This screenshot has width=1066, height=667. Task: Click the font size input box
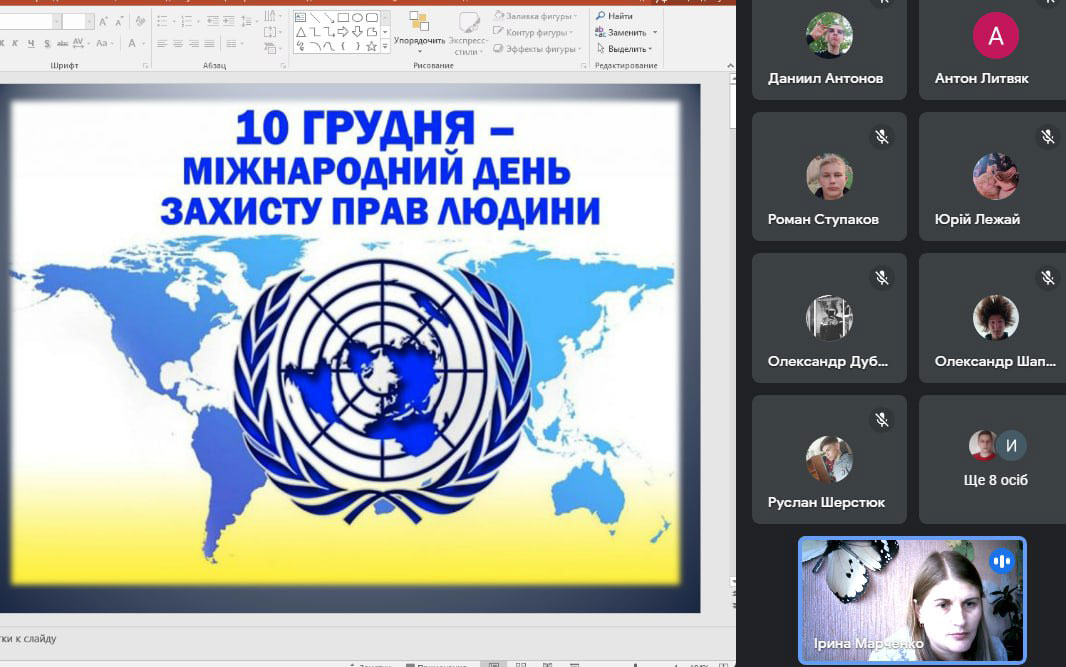(x=74, y=21)
